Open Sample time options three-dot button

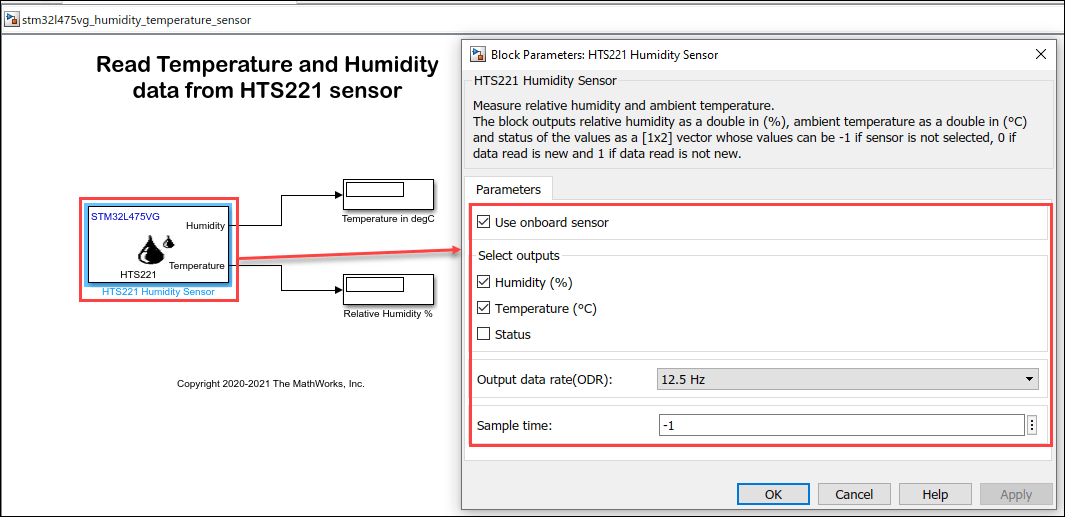pos(1032,425)
